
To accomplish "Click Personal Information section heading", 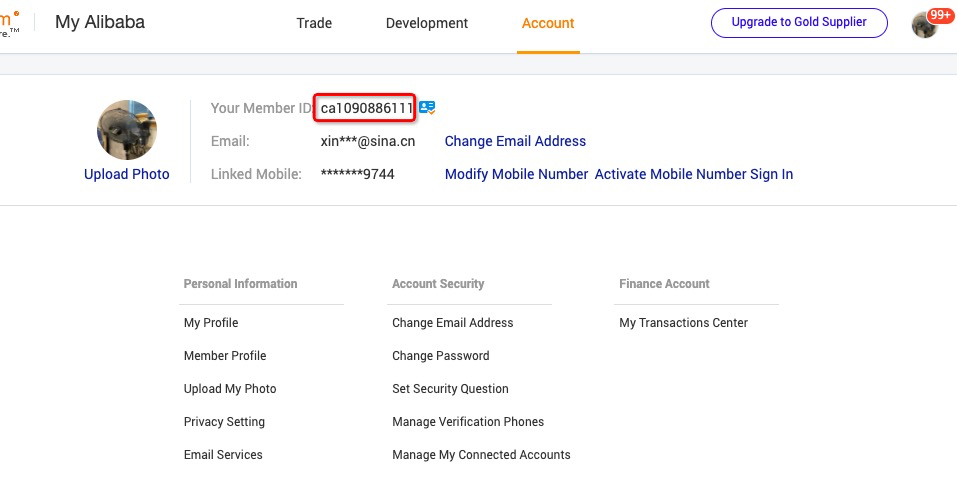I will [x=240, y=284].
